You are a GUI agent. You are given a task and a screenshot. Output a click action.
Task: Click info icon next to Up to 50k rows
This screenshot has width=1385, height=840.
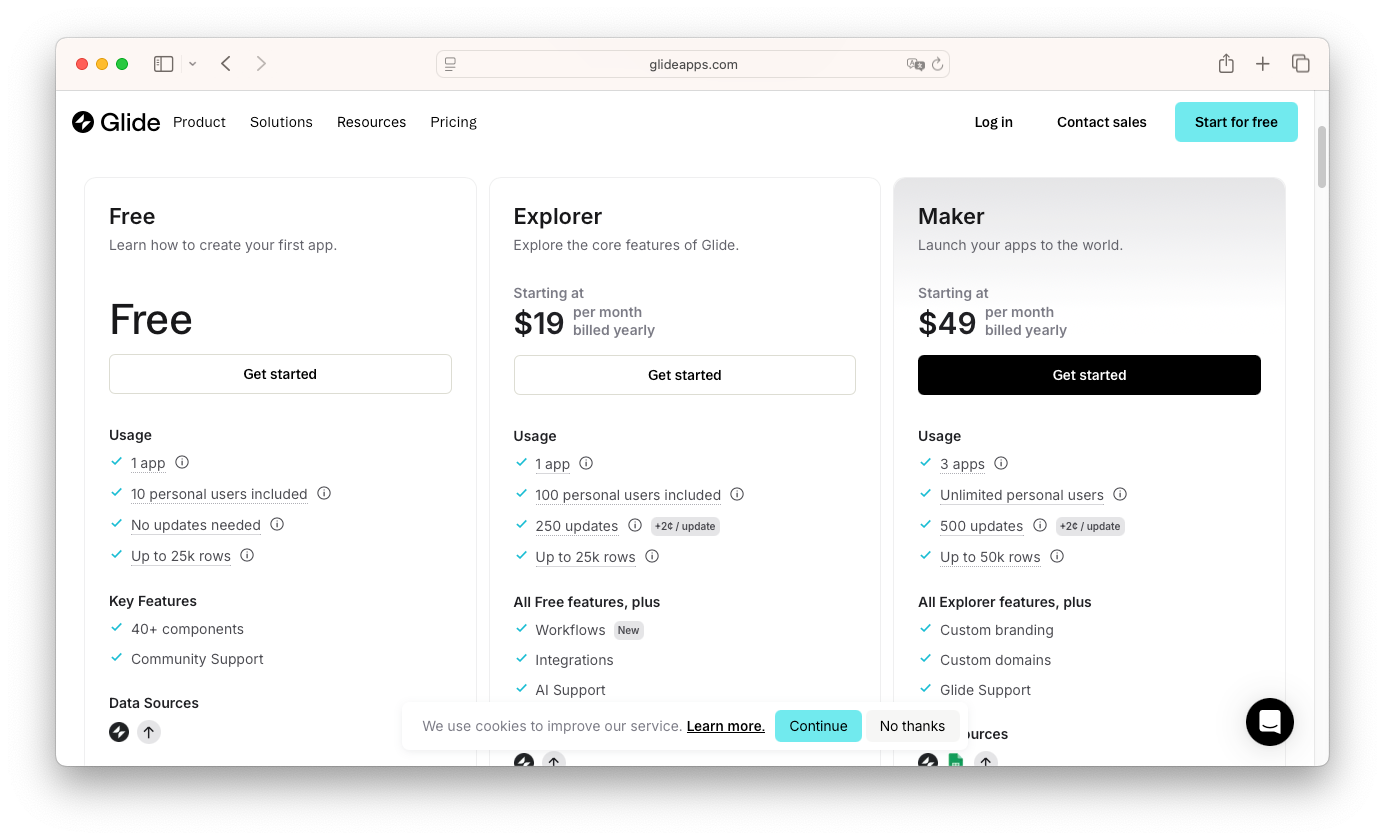tap(1057, 557)
